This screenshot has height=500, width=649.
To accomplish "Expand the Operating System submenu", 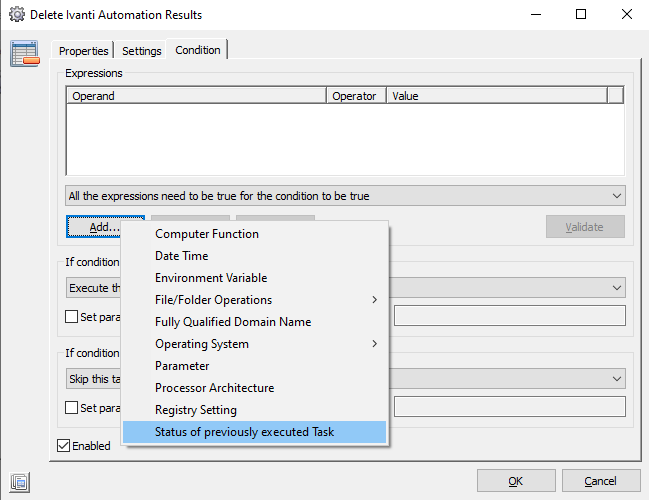I will coord(255,344).
